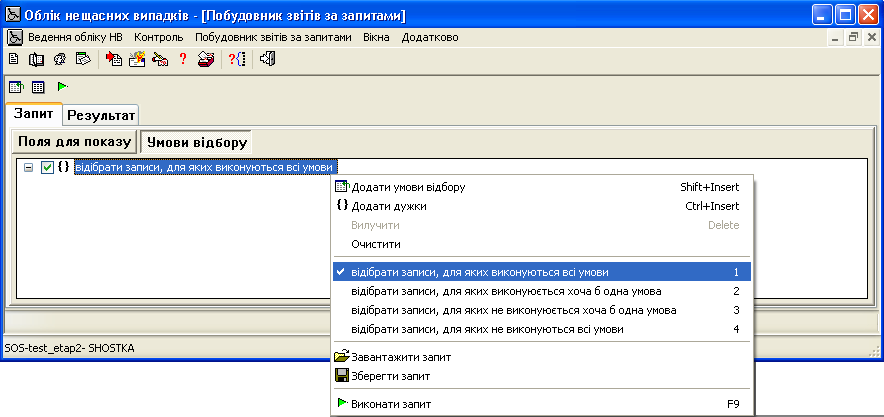The width and height of the screenshot is (884, 417).
Task: Click the 'Поля для показу' button
Action: [x=75, y=142]
